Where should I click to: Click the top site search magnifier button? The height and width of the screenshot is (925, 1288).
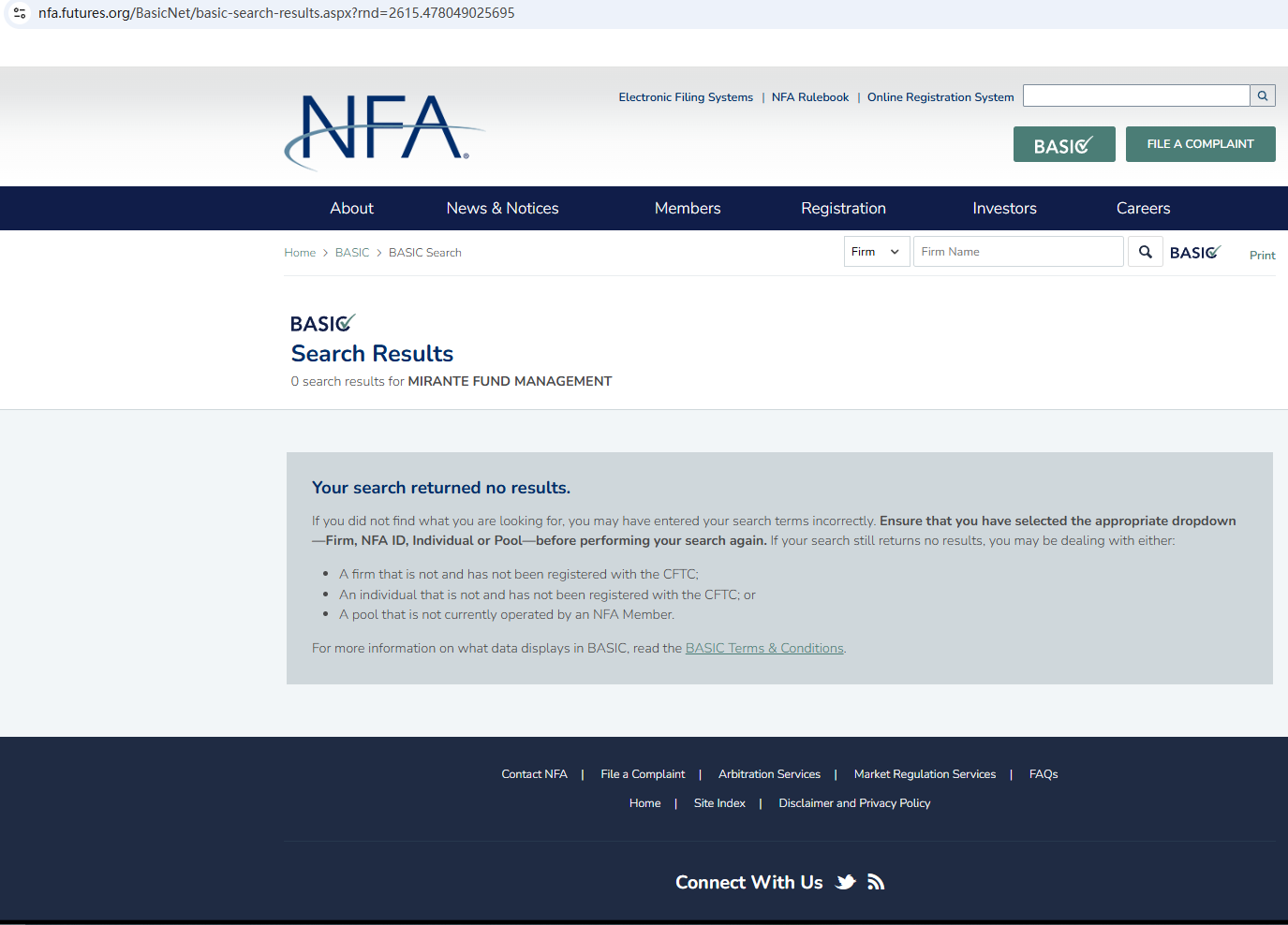(1263, 95)
